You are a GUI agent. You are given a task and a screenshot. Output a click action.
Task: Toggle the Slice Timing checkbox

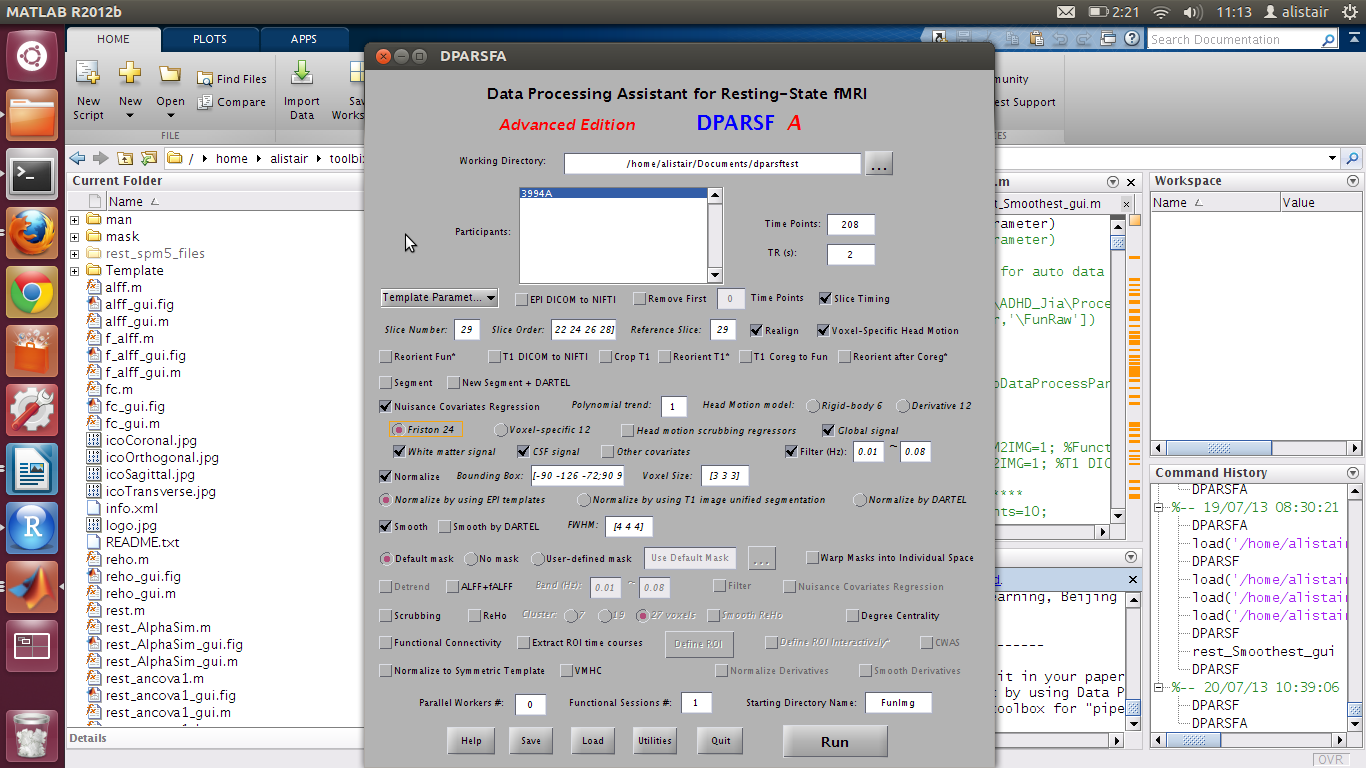[825, 298]
